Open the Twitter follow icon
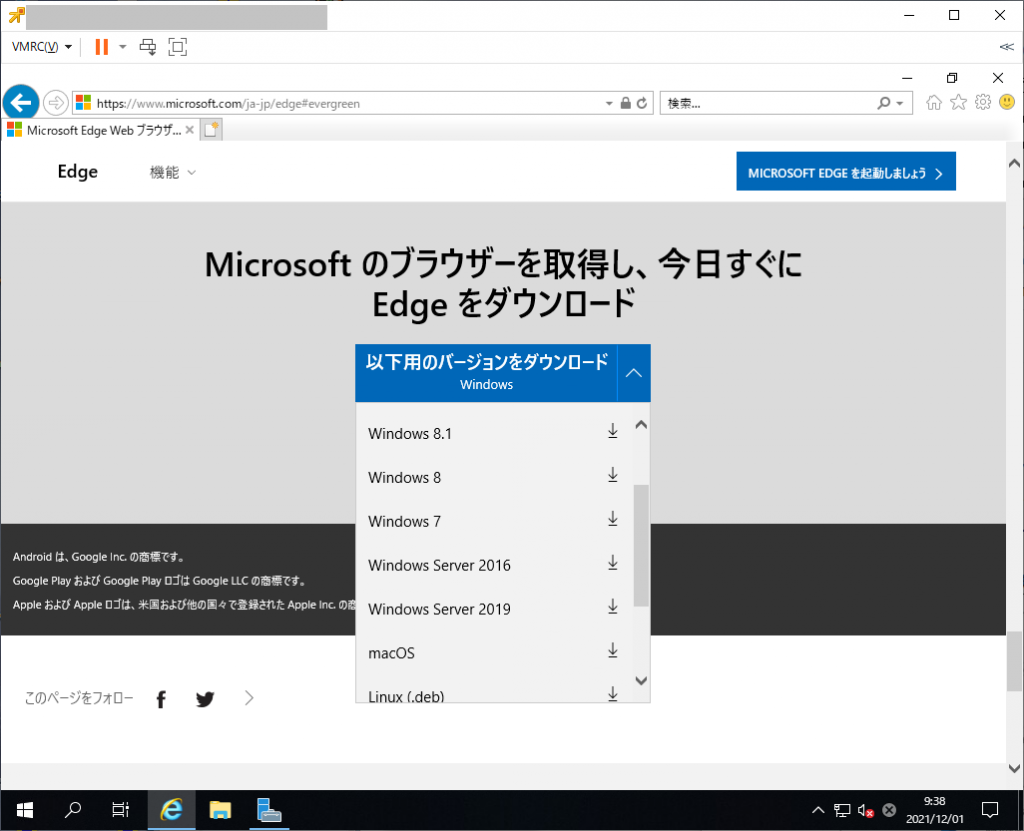Screen dimensions: 1024x831 [205, 700]
